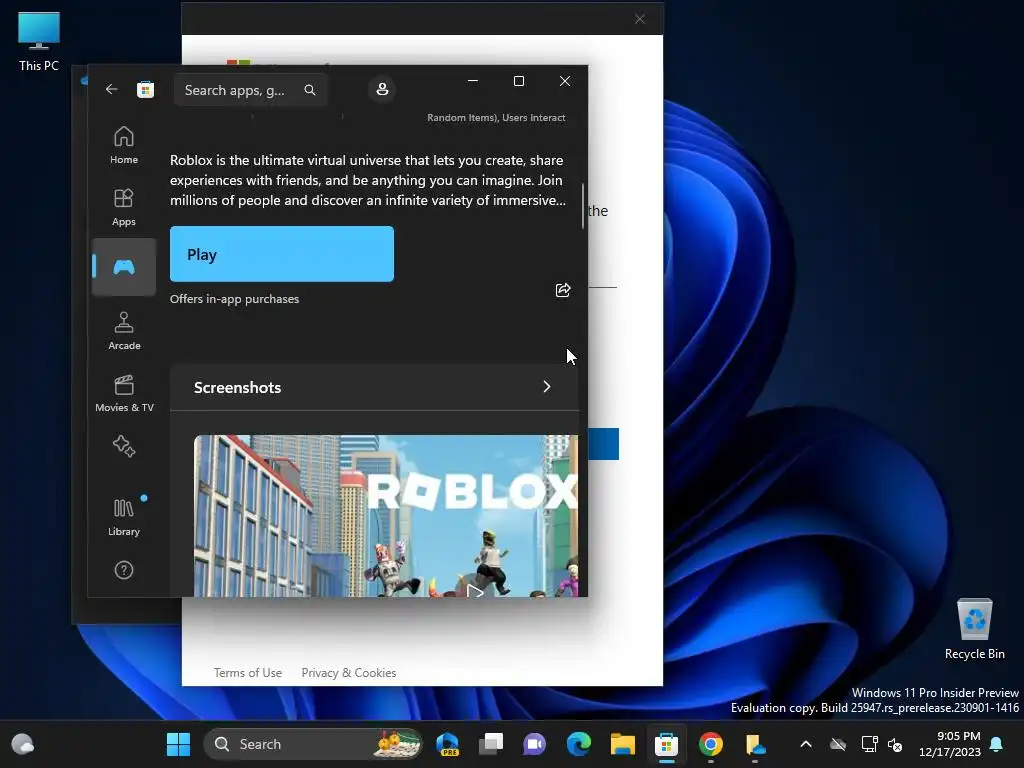Open the Store account profile icon

tap(382, 89)
